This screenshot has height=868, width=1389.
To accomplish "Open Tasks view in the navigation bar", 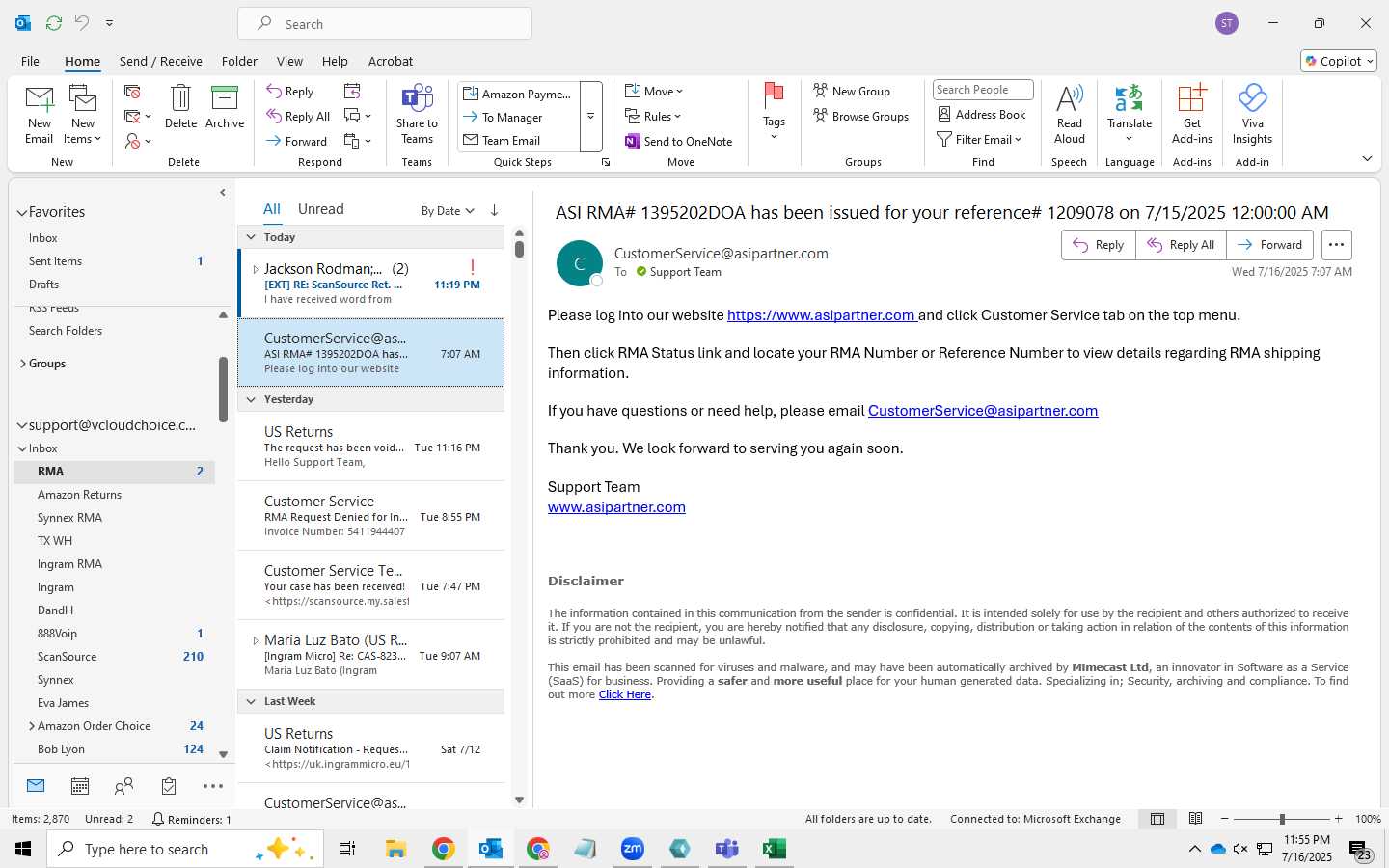I will pyautogui.click(x=169, y=786).
